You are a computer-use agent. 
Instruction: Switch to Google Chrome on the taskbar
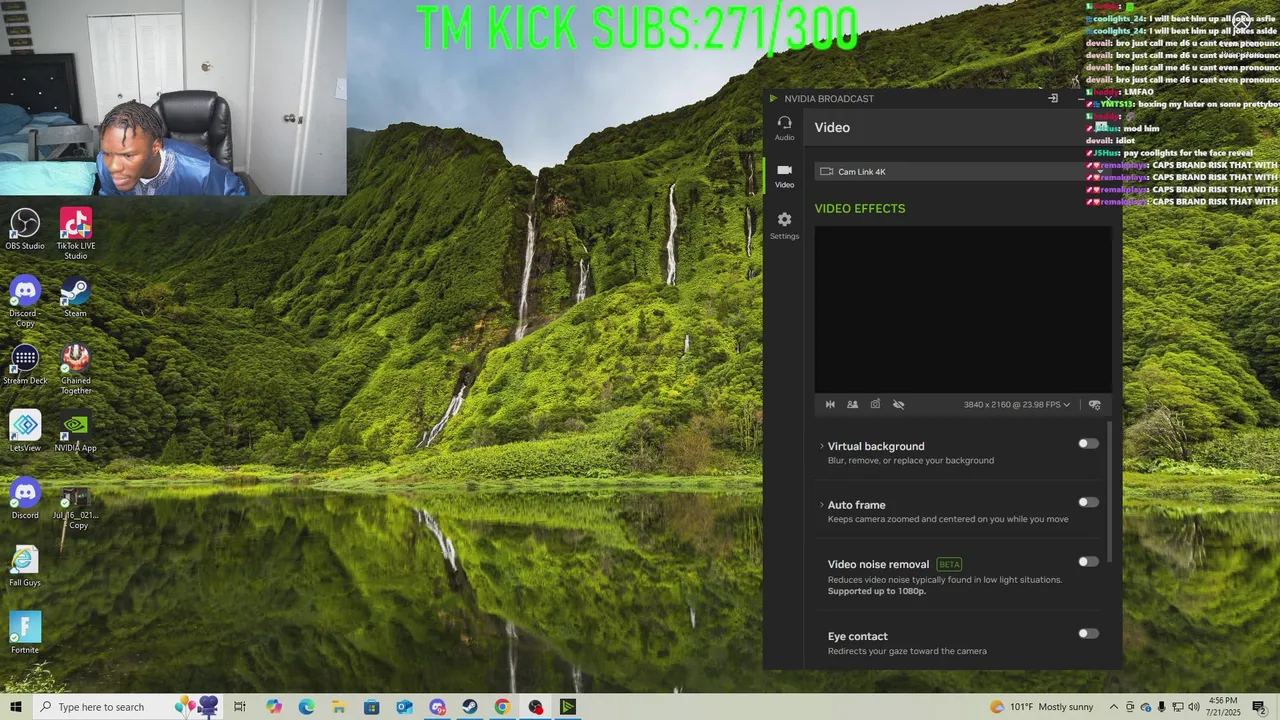click(502, 707)
